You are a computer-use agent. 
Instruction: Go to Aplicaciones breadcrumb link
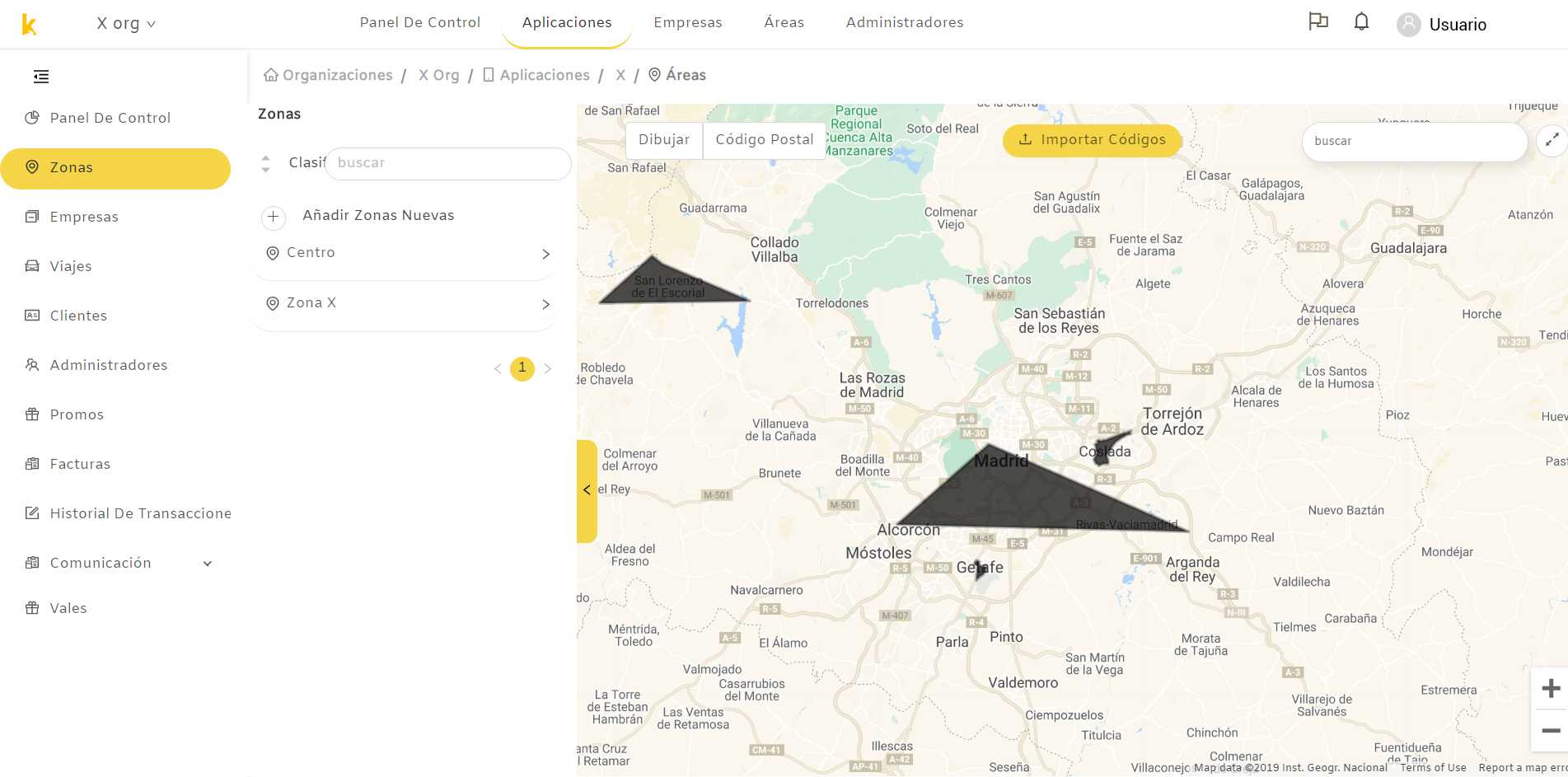(x=545, y=75)
